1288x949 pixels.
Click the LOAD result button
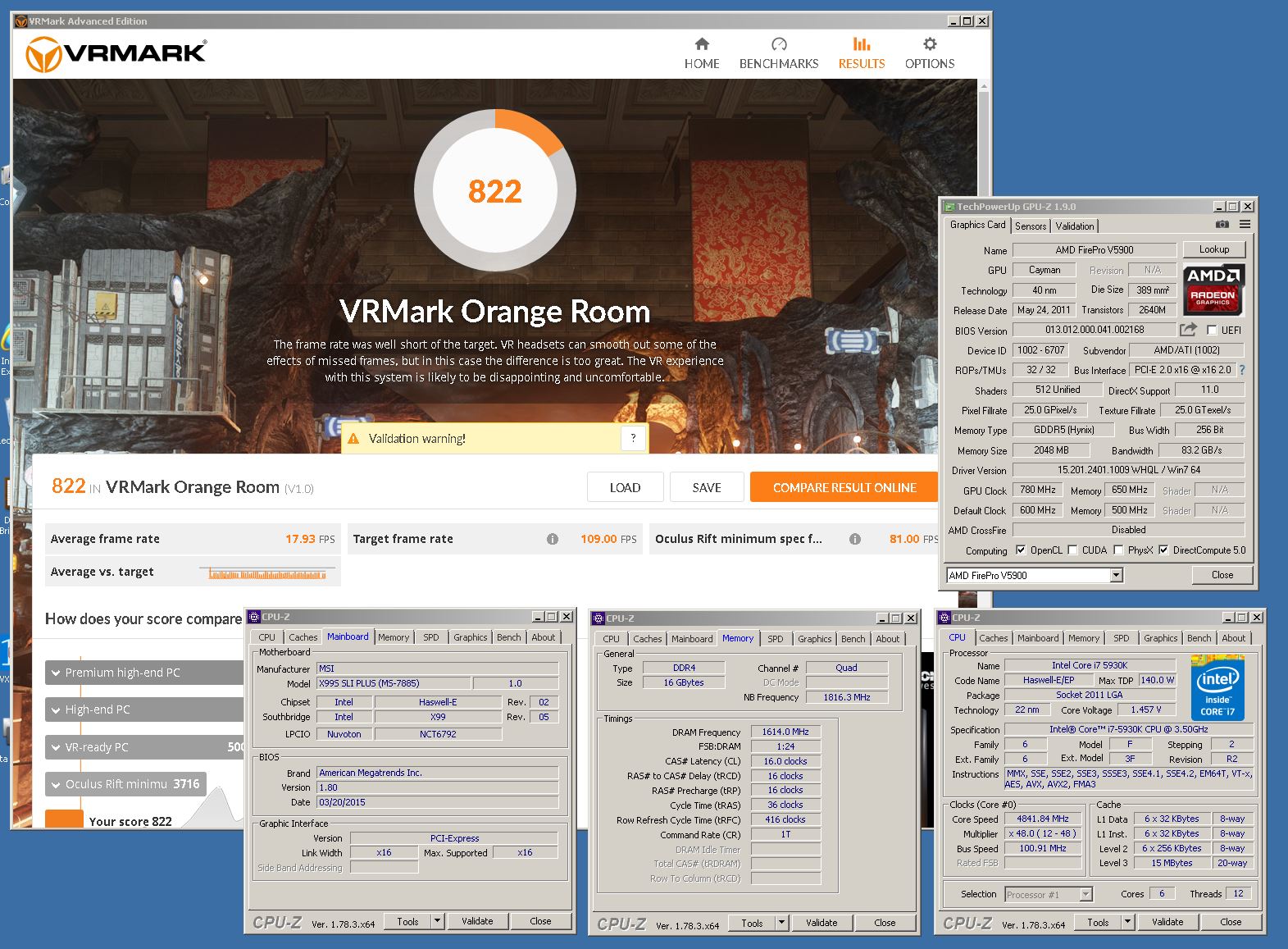(625, 487)
